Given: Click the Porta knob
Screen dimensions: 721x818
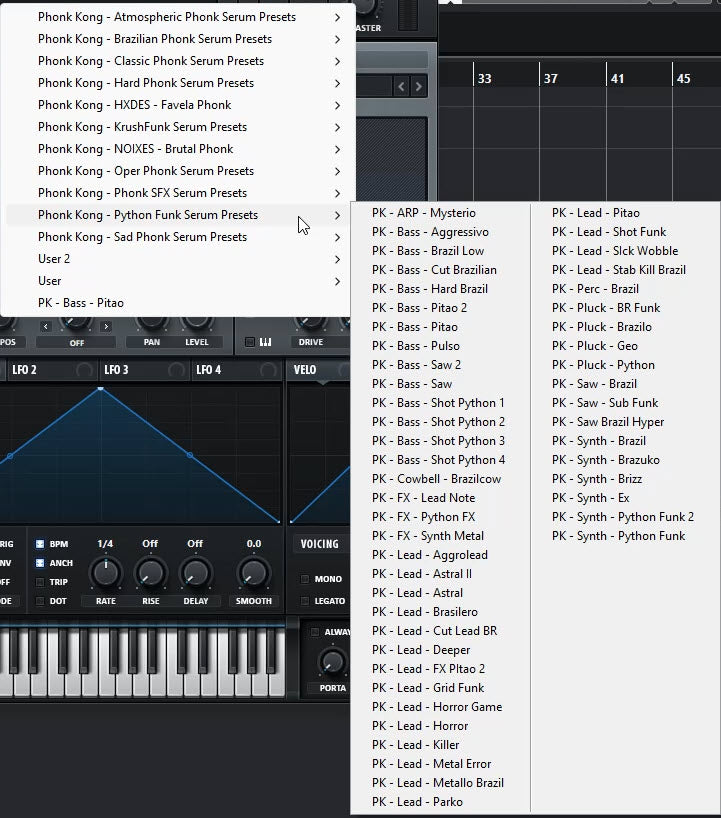Looking at the screenshot, I should (x=332, y=662).
